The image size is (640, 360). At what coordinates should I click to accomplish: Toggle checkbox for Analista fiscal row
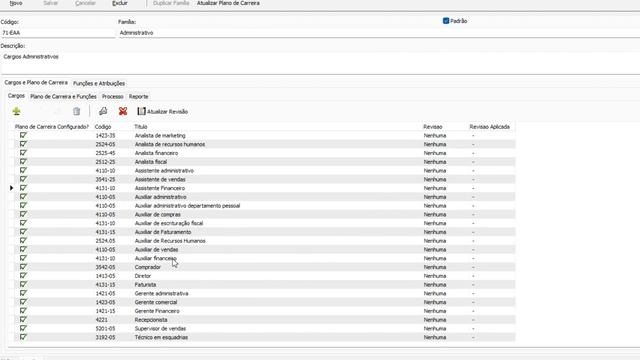[23, 162]
